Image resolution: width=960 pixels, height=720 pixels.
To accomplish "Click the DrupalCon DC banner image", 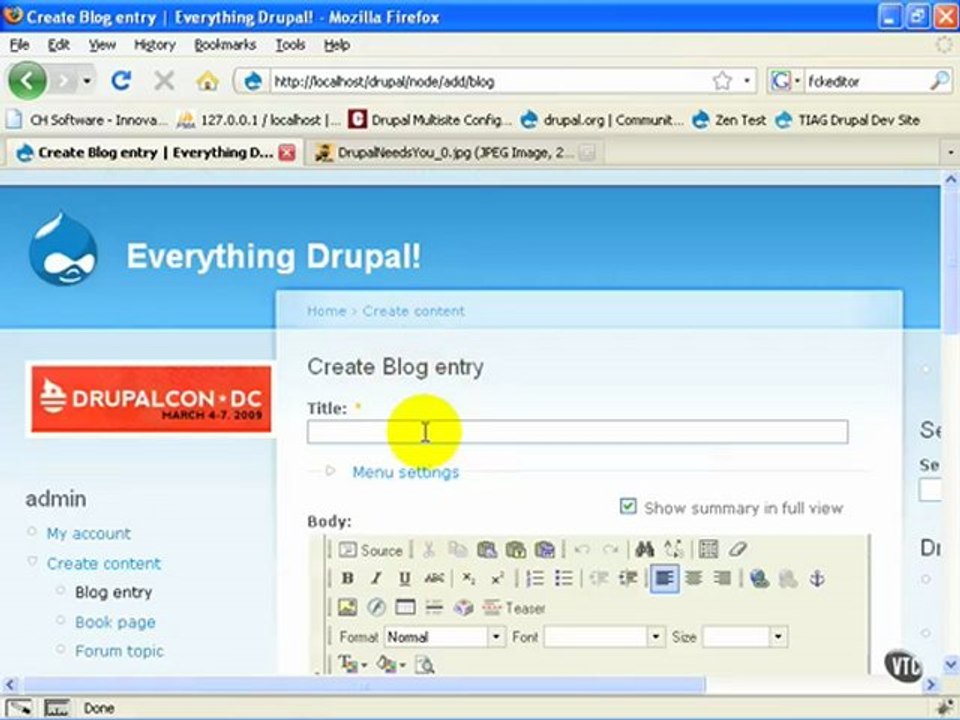I will [x=151, y=399].
